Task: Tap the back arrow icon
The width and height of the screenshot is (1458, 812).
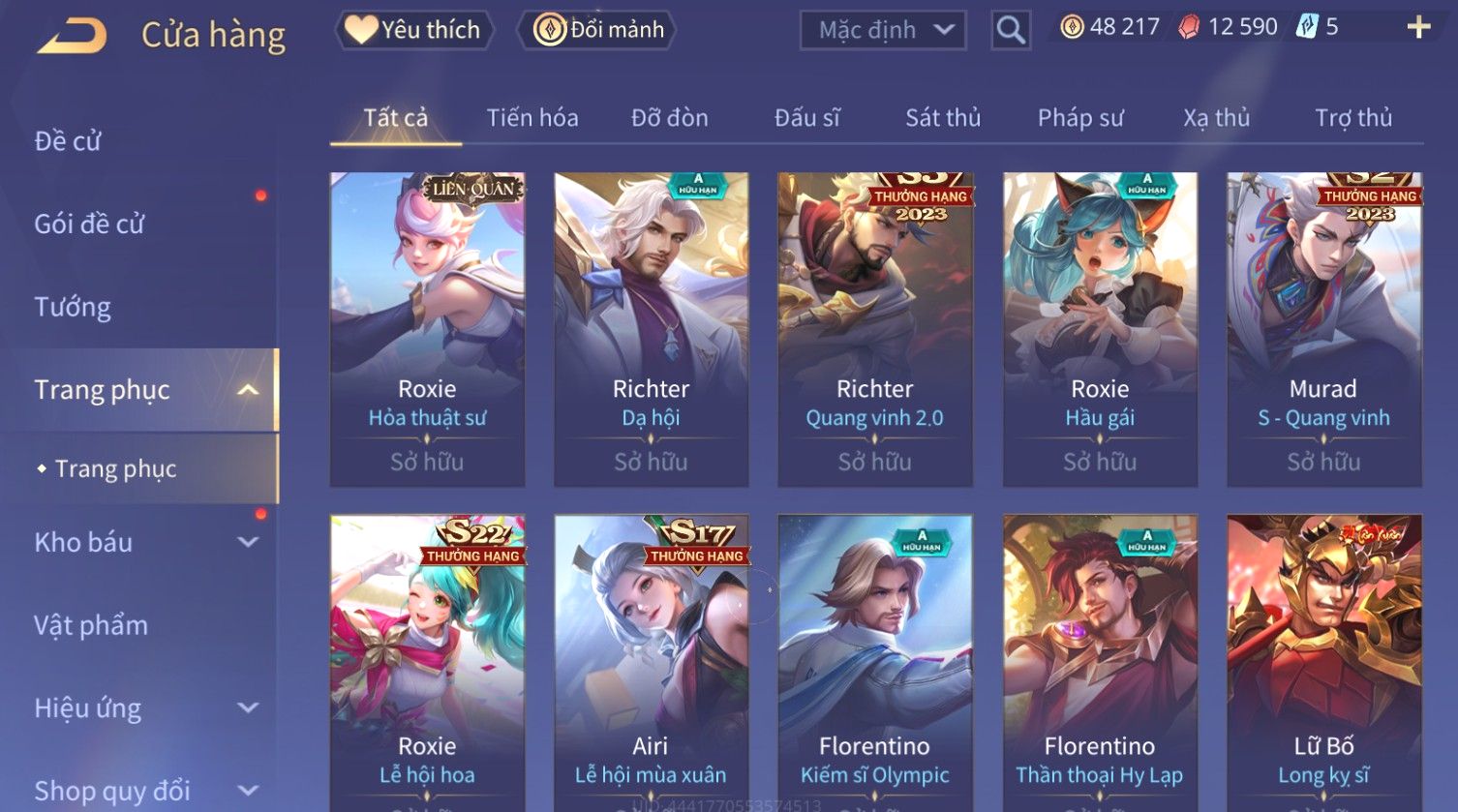Action: point(72,35)
